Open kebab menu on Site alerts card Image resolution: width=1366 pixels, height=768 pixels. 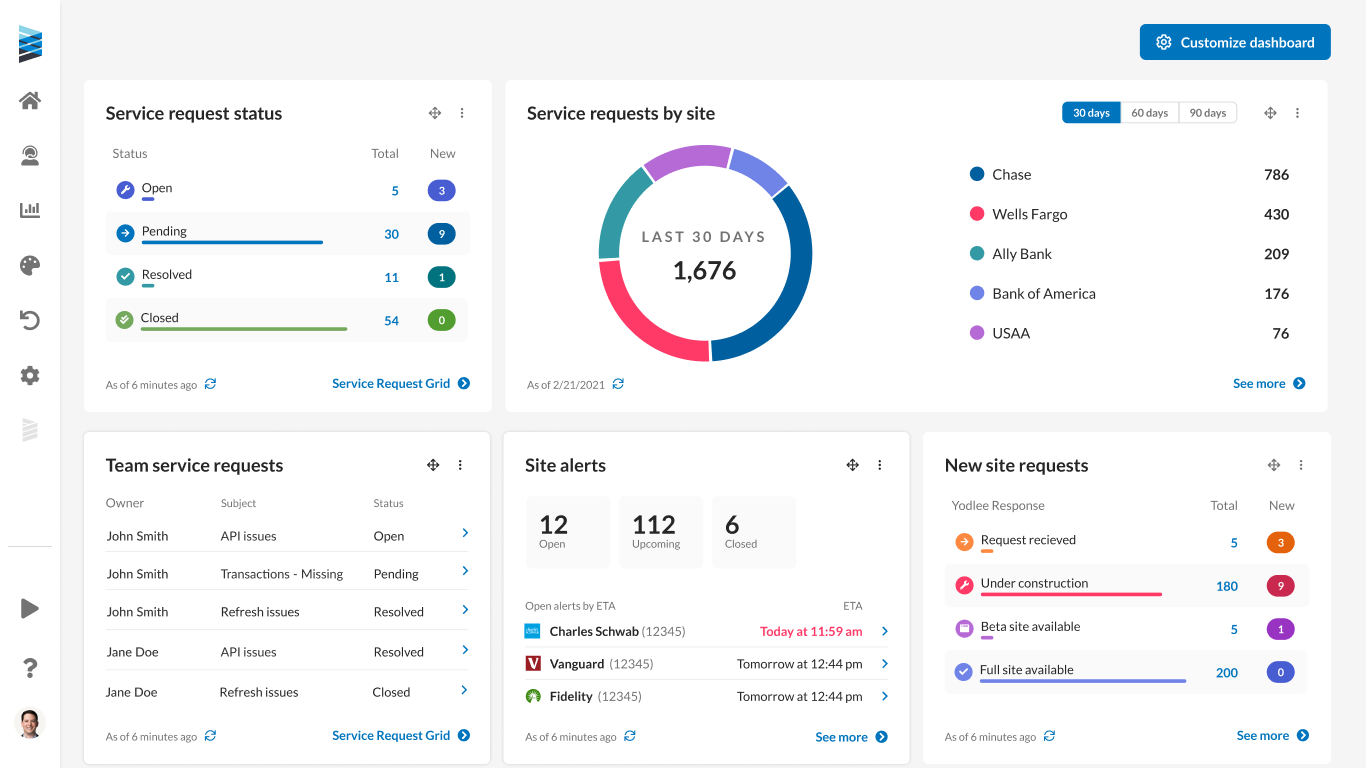[x=880, y=465]
